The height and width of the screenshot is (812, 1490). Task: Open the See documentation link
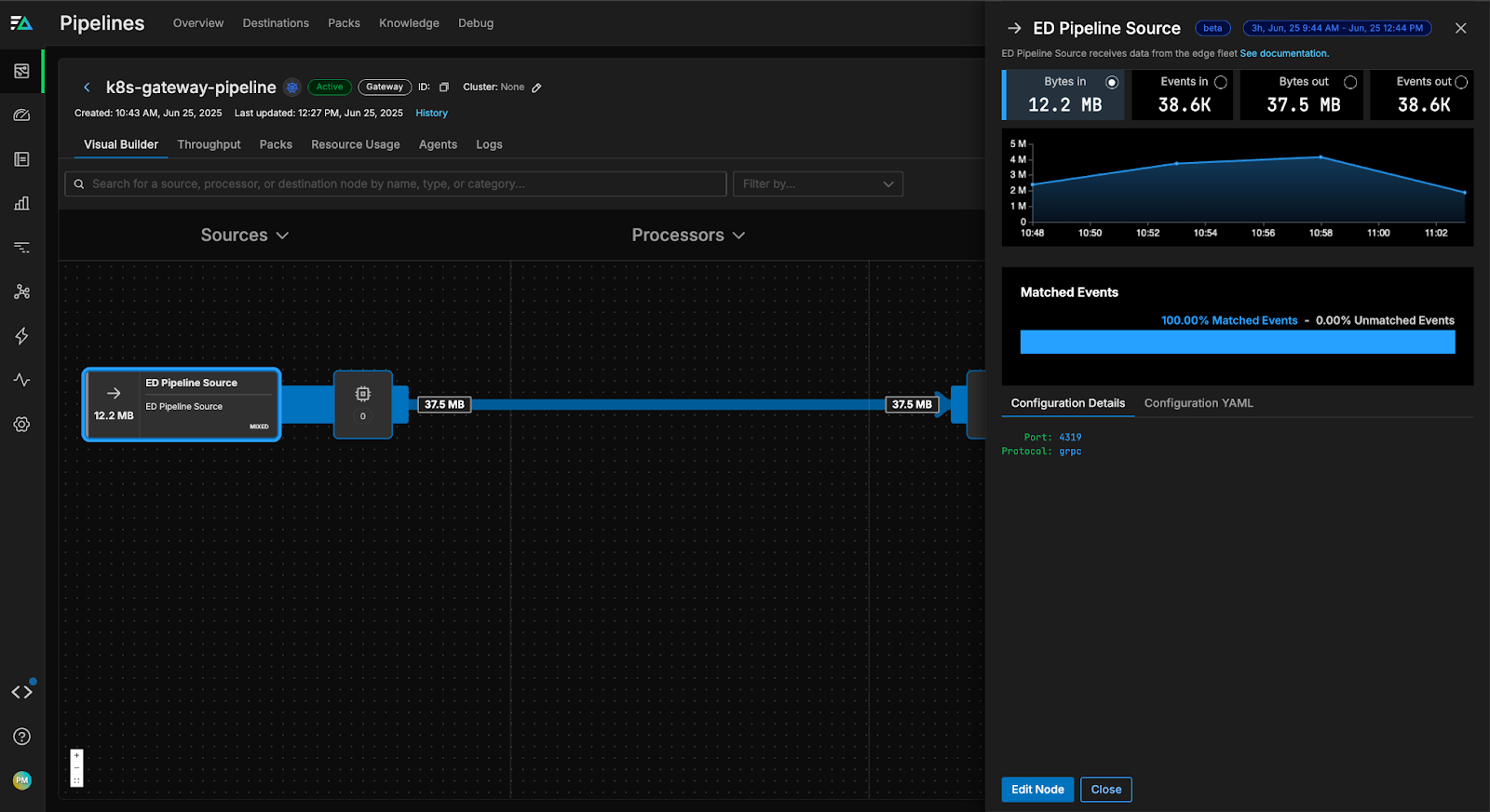pyautogui.click(x=1283, y=54)
